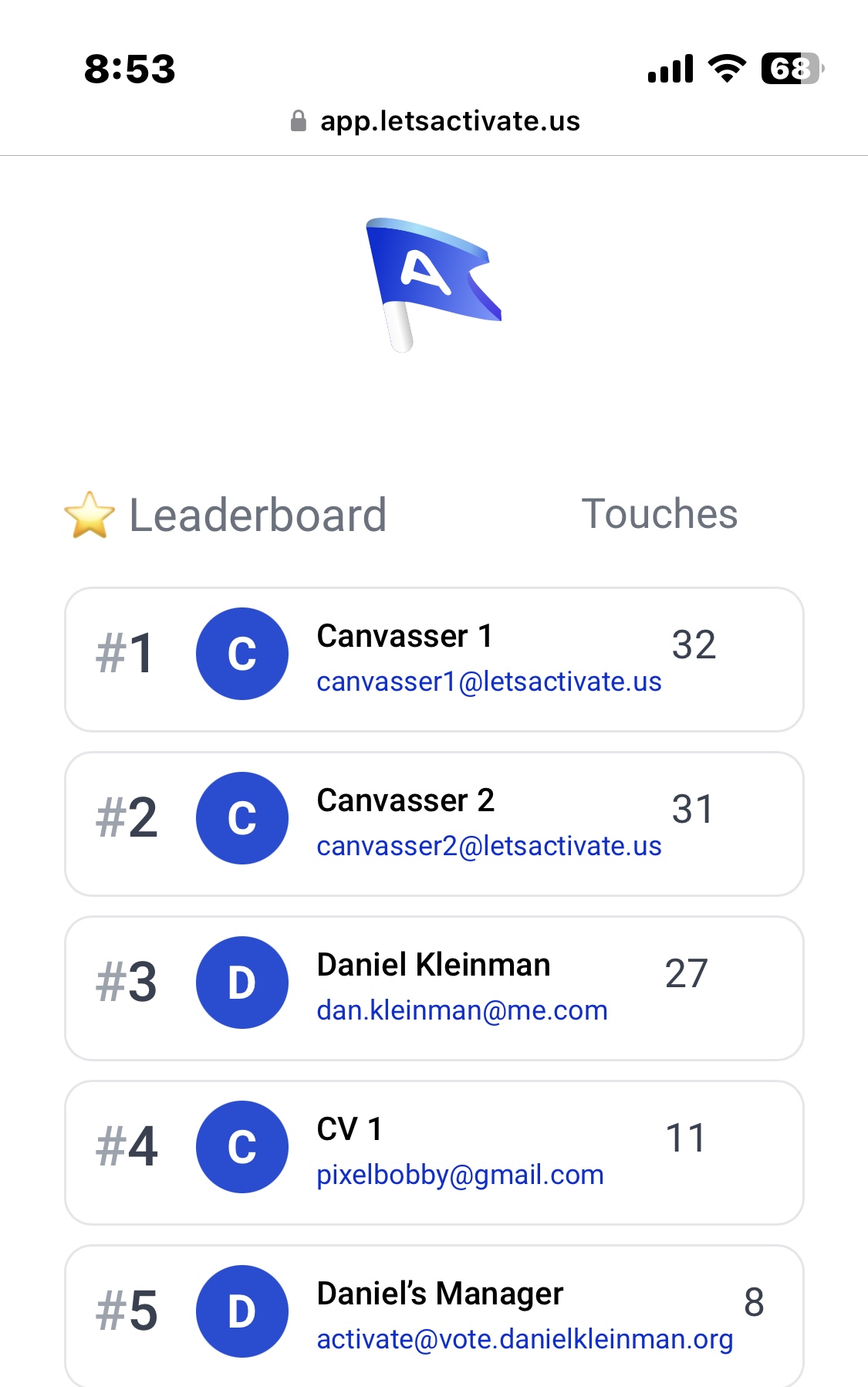
Task: Tap Canvasser 2's avatar circle
Action: [x=242, y=818]
